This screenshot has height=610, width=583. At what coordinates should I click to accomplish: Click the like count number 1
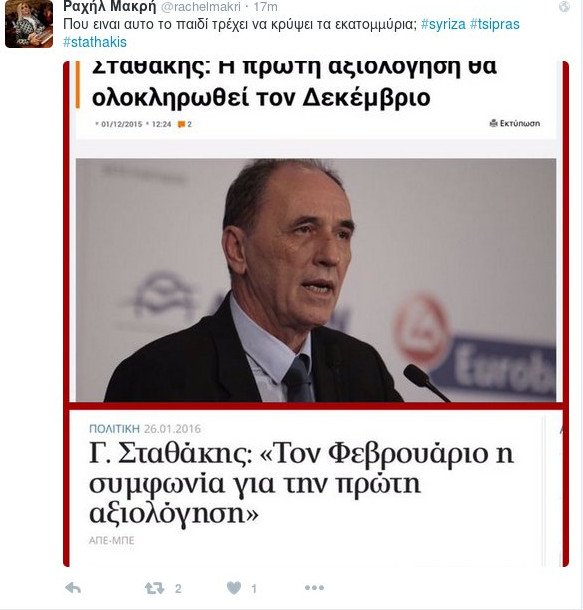254,589
